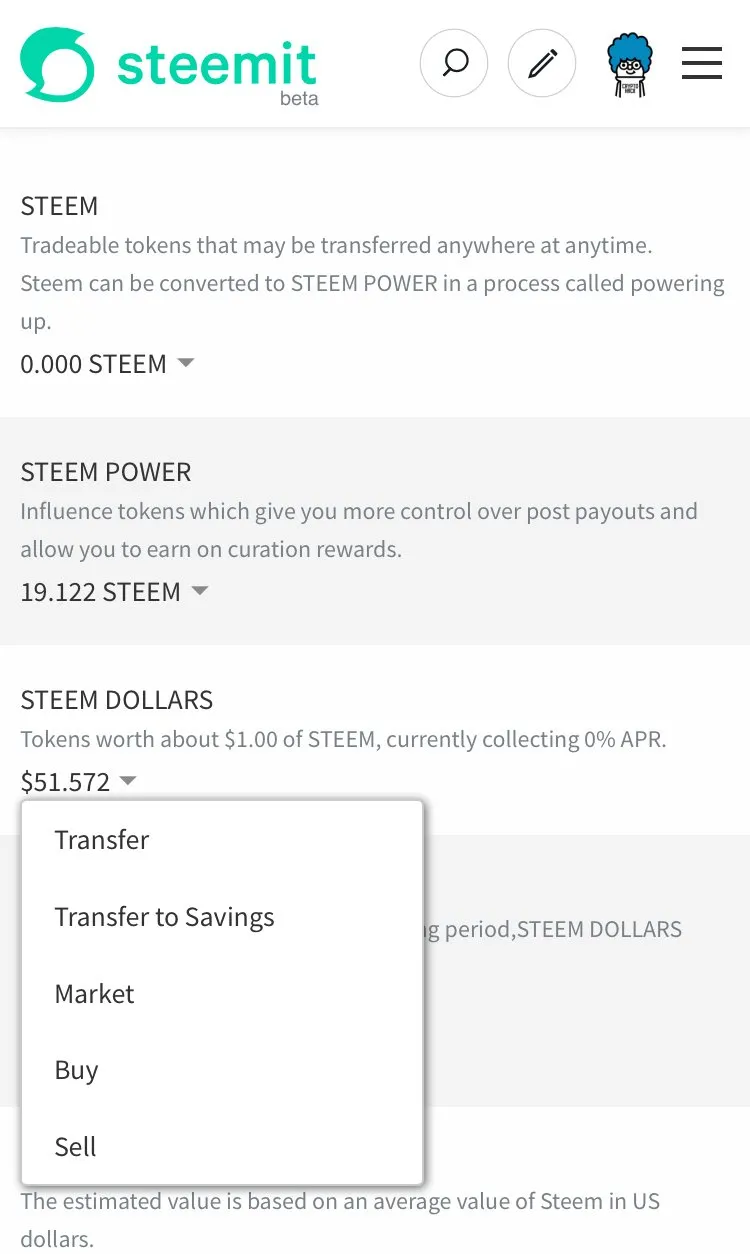Click the arrow beside 0.000 STEEM
The width and height of the screenshot is (750, 1254).
pos(185,363)
